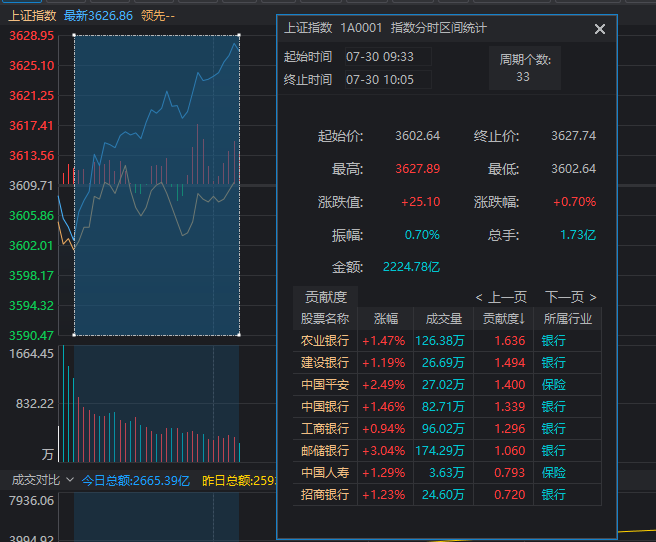This screenshot has width=656, height=542.
Task: Click the 所属行业 column header
Action: [x=568, y=319]
